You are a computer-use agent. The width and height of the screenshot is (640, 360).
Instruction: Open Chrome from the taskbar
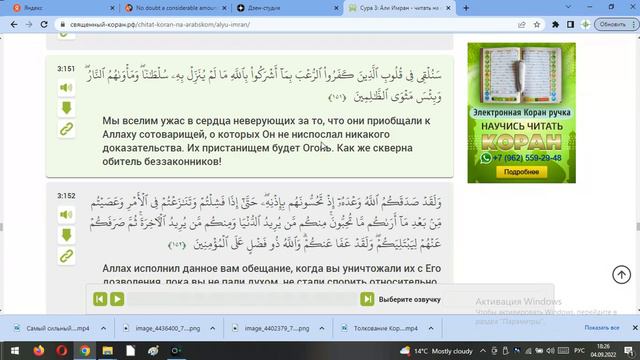click(x=85, y=351)
